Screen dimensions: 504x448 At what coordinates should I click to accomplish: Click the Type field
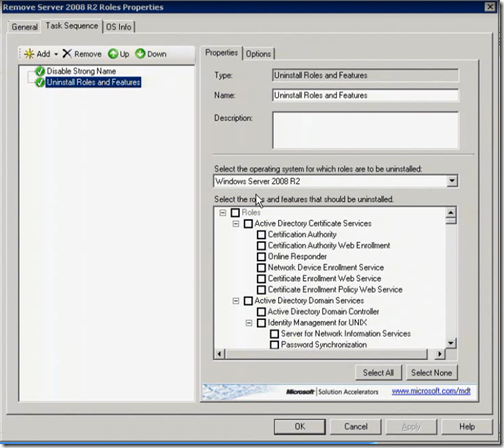tap(365, 75)
